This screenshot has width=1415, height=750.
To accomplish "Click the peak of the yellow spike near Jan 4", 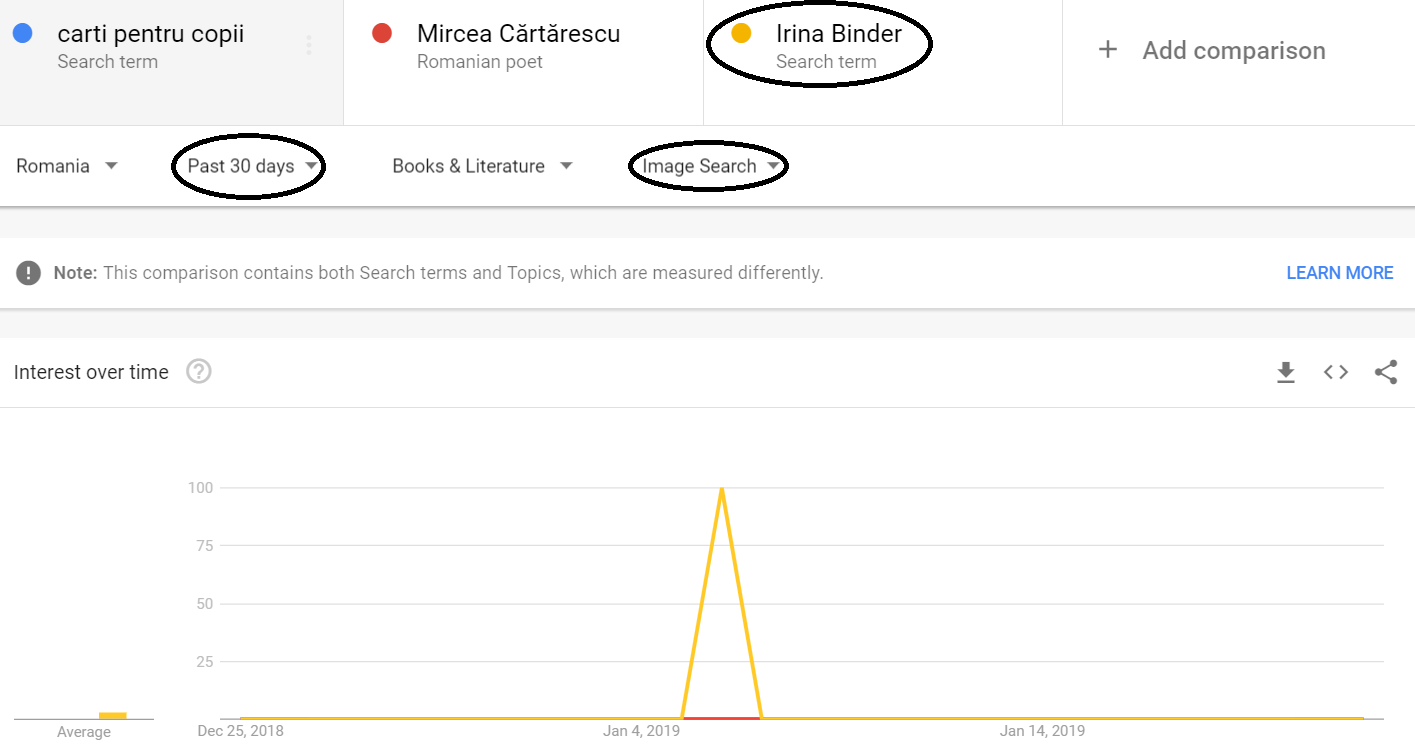I will (x=722, y=490).
